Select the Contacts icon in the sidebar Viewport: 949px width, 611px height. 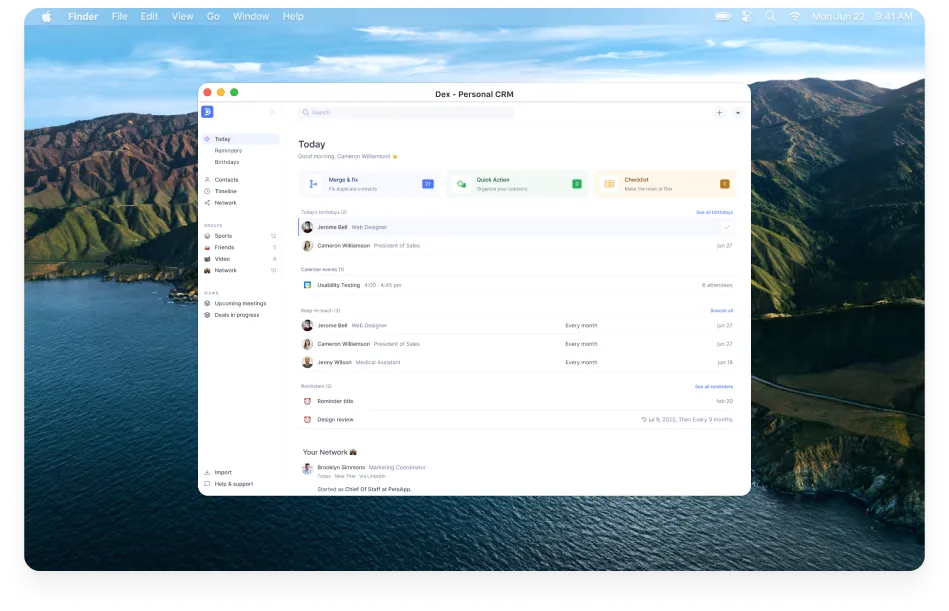pos(209,179)
